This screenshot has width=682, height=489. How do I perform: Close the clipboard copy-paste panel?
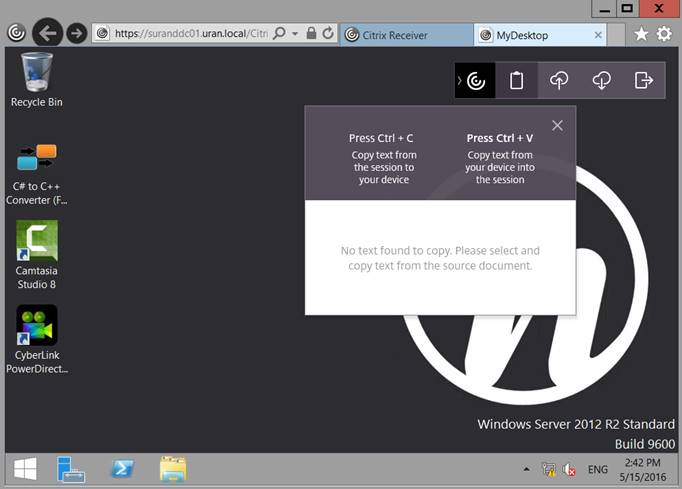pyautogui.click(x=557, y=126)
